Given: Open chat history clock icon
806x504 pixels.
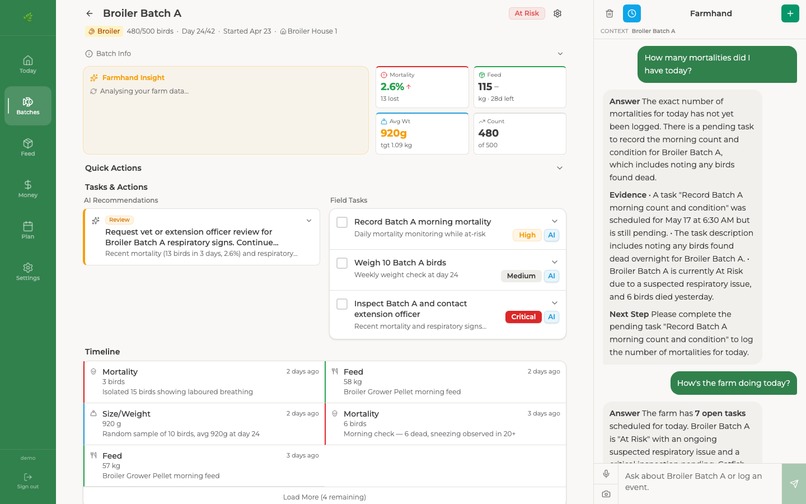Looking at the screenshot, I should [632, 13].
